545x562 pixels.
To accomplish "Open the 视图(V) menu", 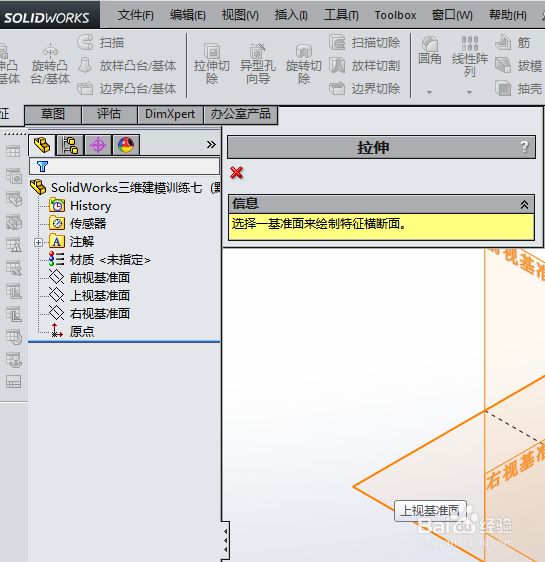I will pos(240,15).
